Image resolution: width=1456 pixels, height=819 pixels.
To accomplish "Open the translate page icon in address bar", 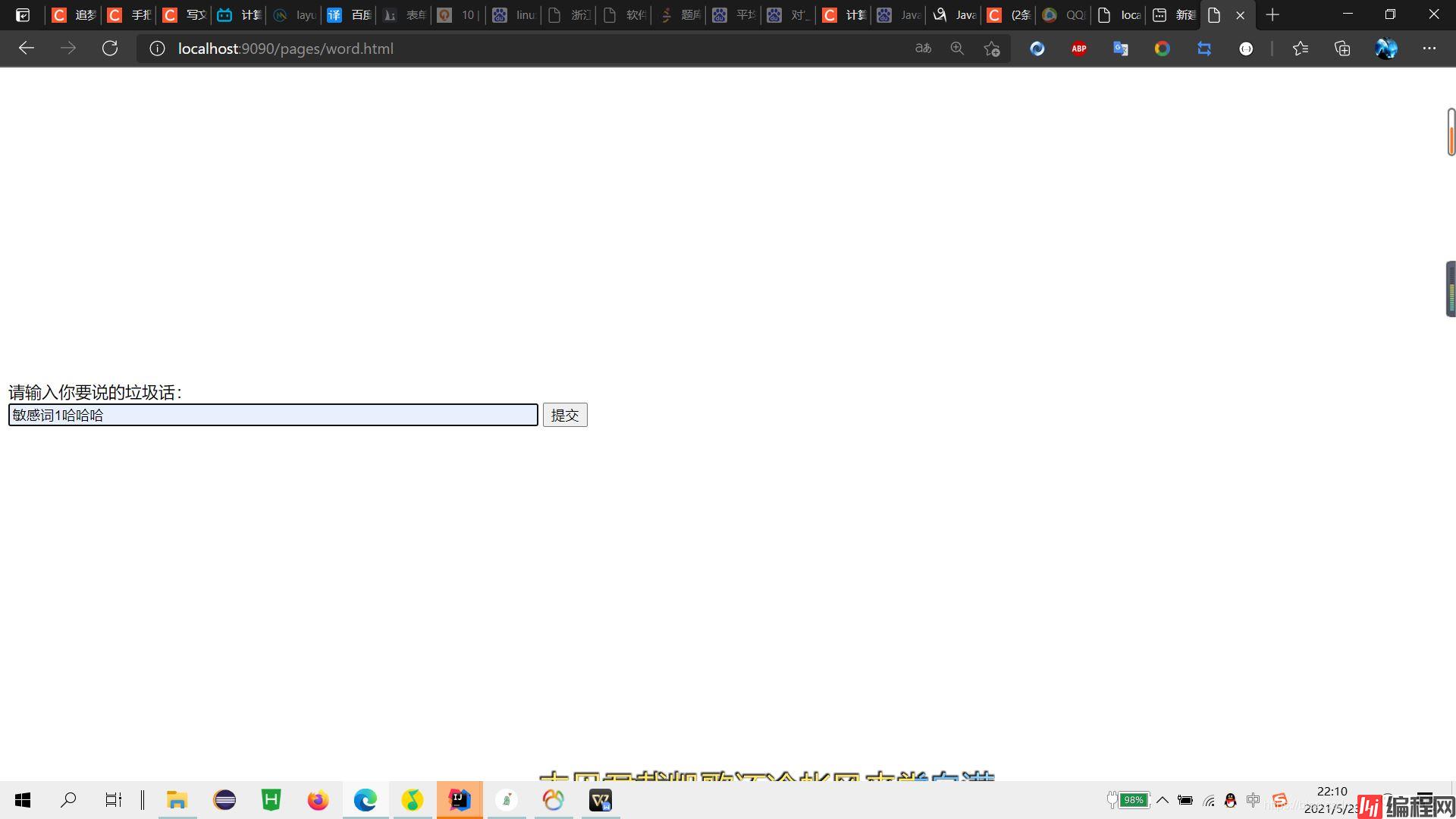I will 923,49.
